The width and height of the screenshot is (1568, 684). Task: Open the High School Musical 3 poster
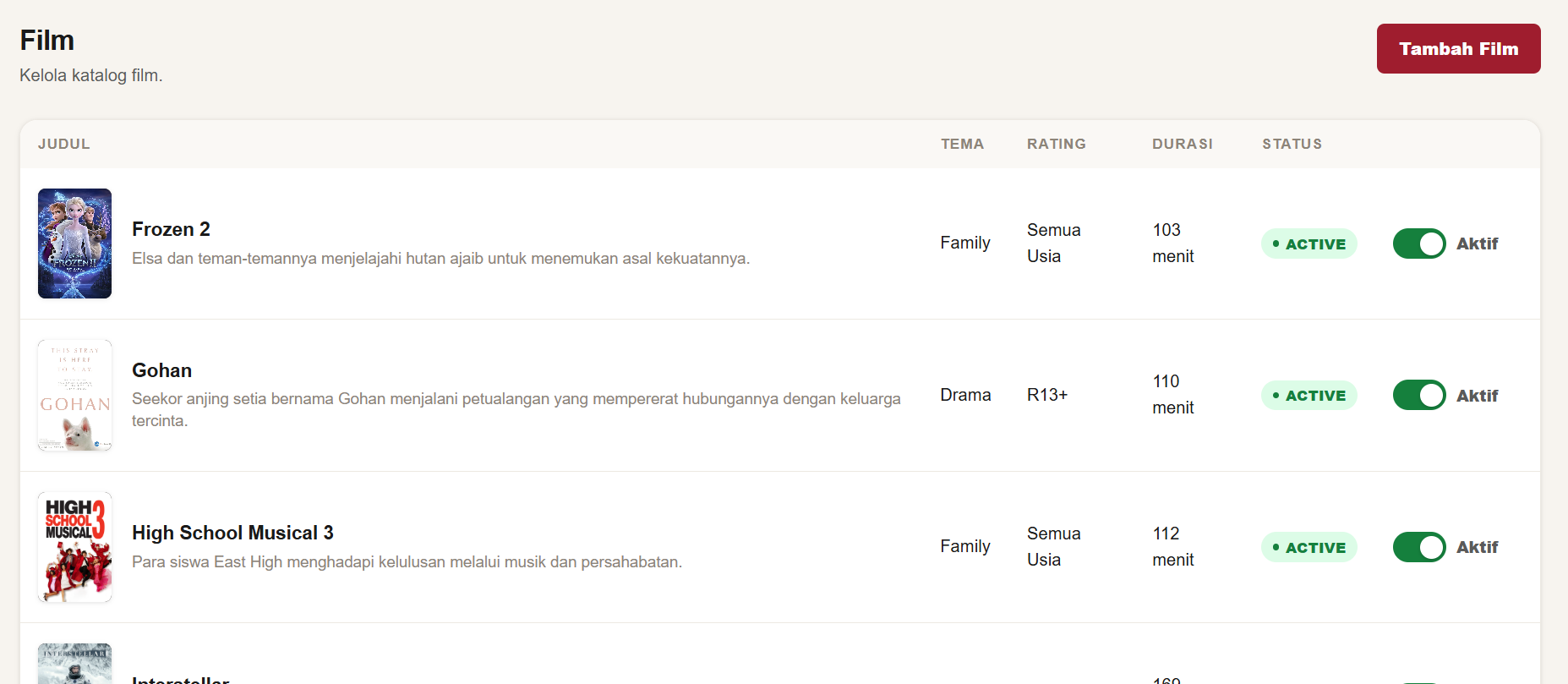pos(74,547)
